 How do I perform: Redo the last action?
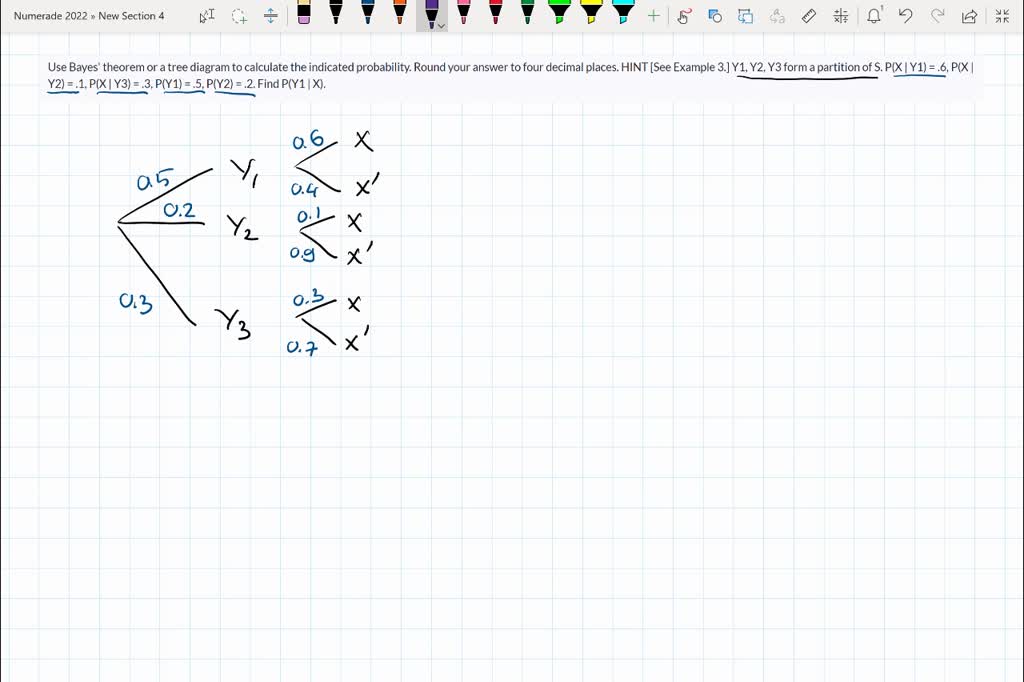936,15
